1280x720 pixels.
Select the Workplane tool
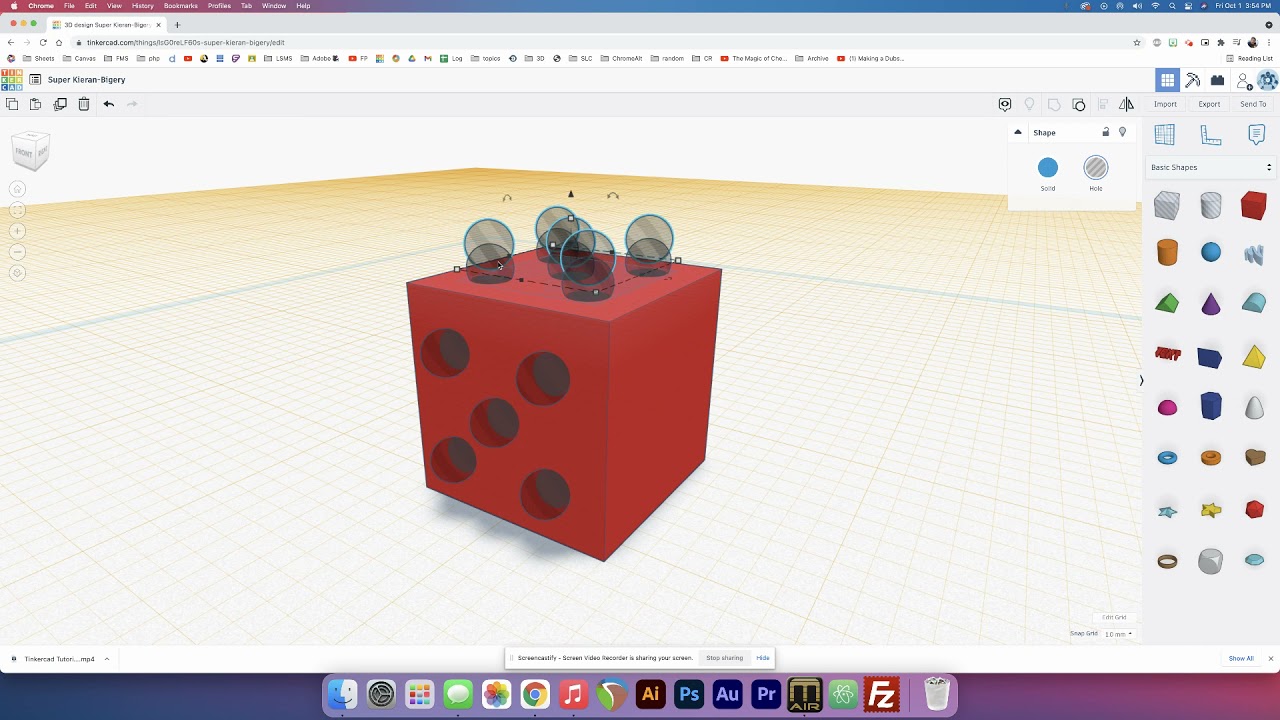[1165, 135]
